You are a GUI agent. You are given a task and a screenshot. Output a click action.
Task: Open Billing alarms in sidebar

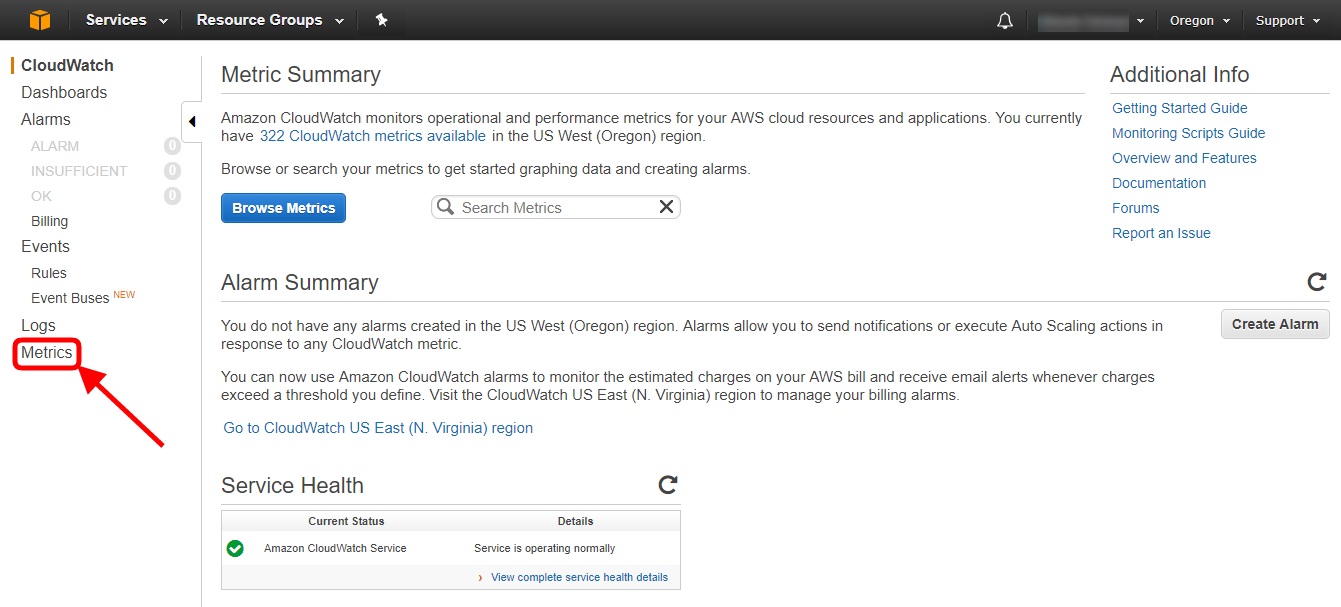tap(49, 221)
